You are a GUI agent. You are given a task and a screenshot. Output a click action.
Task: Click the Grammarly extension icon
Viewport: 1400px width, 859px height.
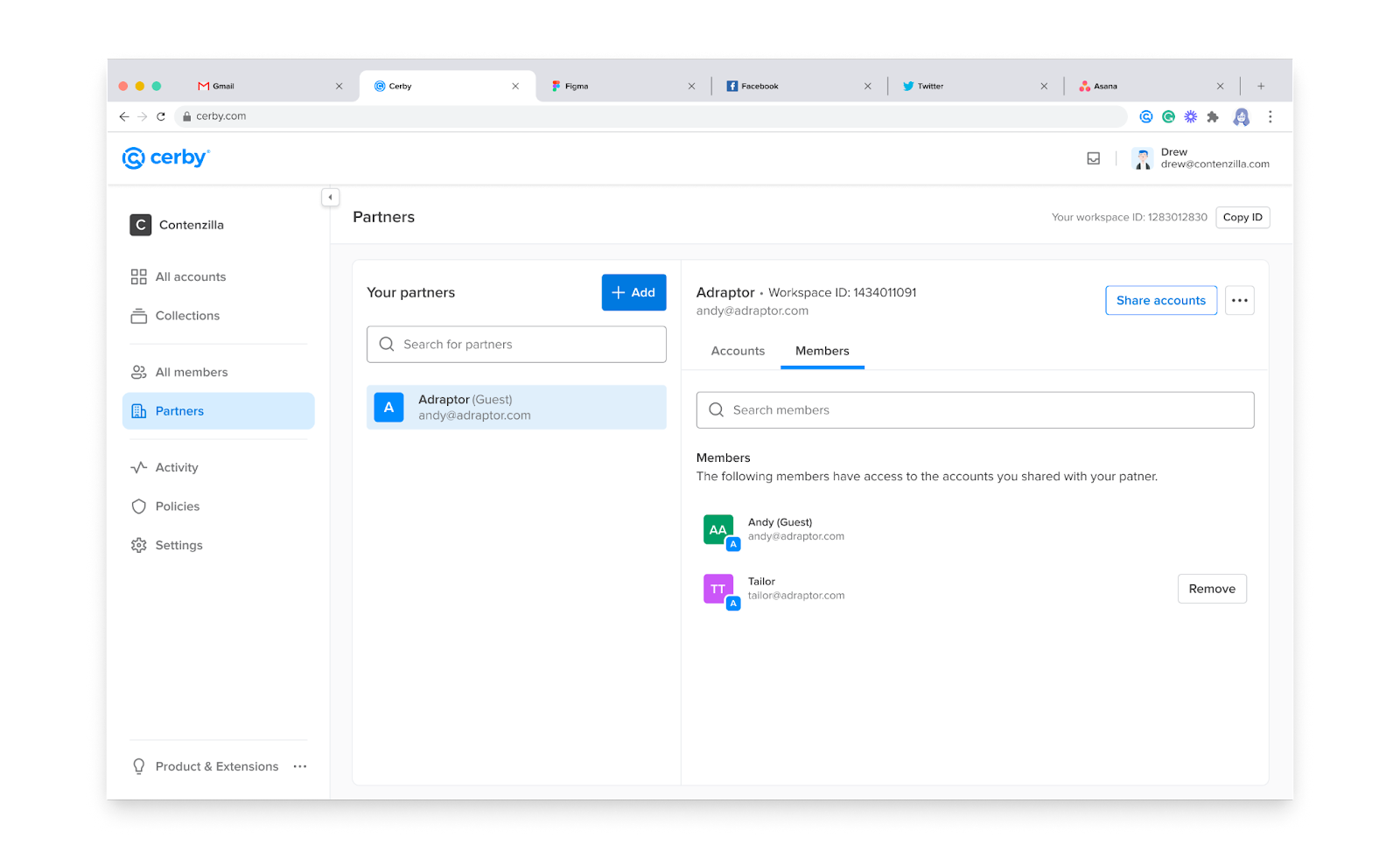[1168, 116]
